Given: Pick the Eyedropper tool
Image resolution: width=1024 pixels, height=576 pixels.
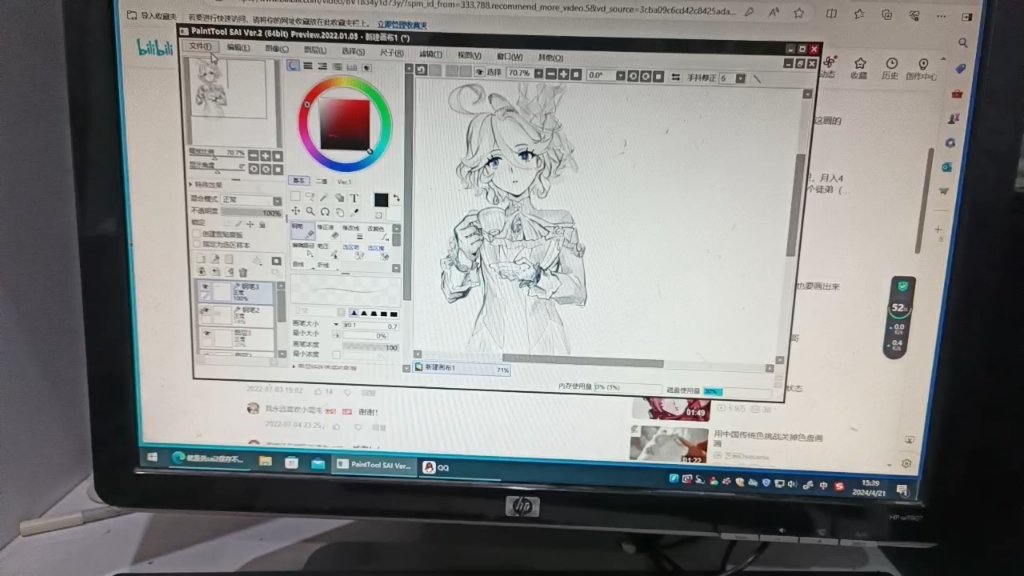Looking at the screenshot, I should click(x=355, y=212).
